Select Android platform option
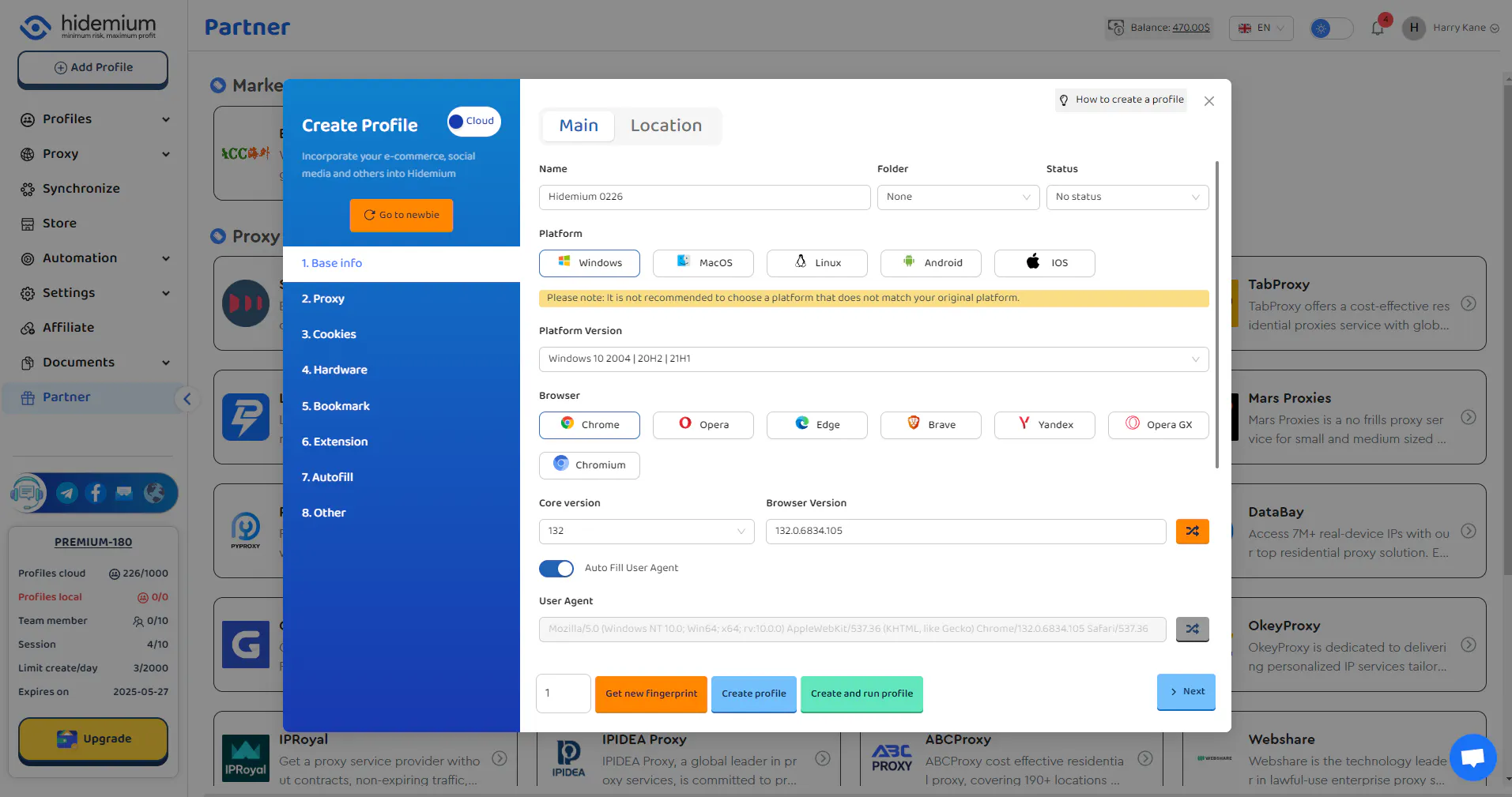 [x=931, y=263]
